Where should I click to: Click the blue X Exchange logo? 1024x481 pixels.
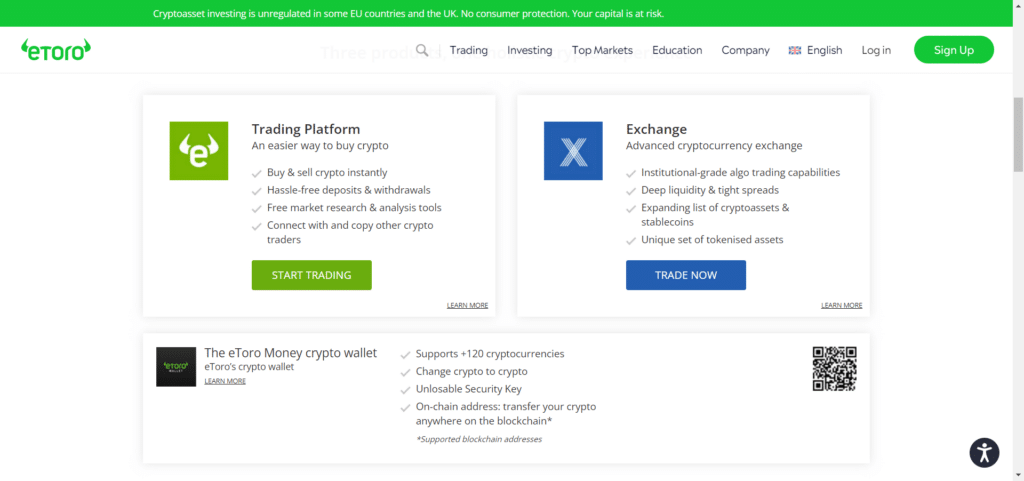tap(573, 151)
